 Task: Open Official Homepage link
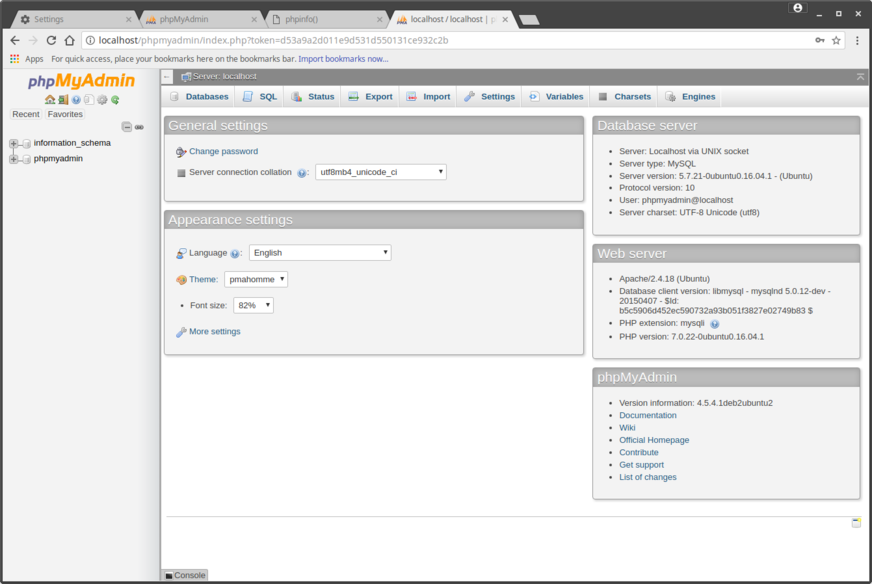654,440
